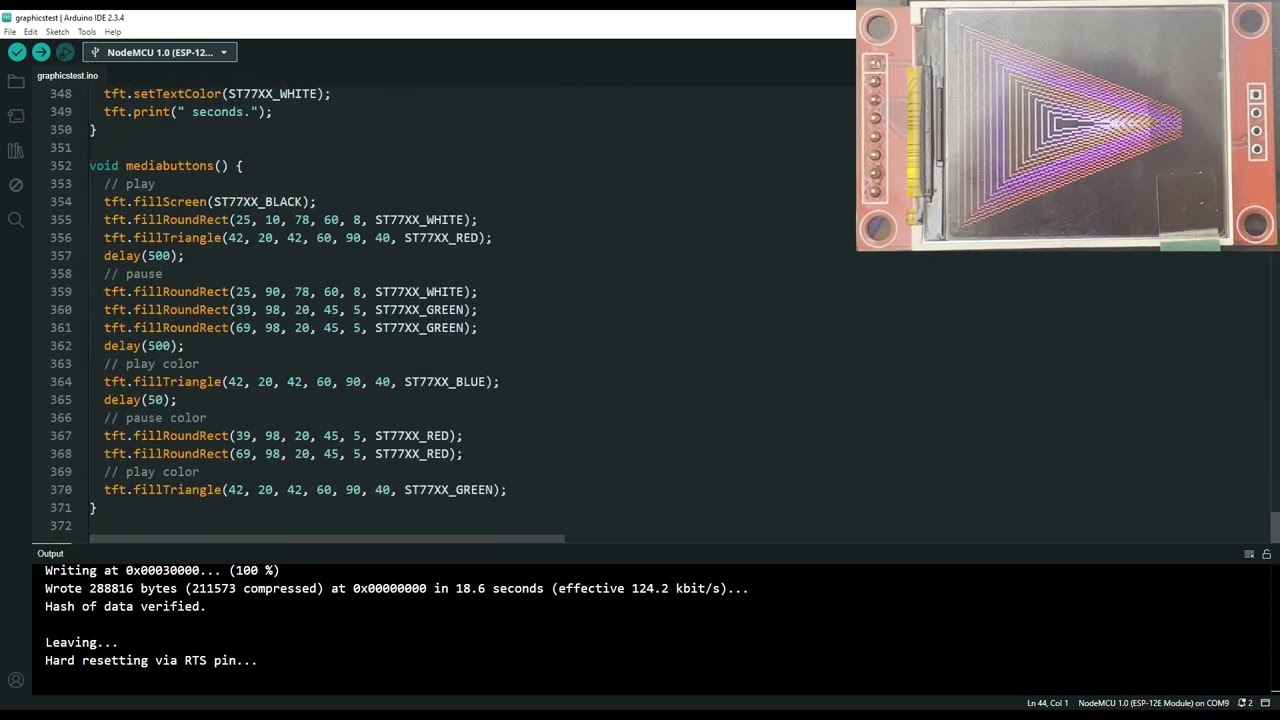Click "Hash of data verified." output line

click(x=125, y=607)
